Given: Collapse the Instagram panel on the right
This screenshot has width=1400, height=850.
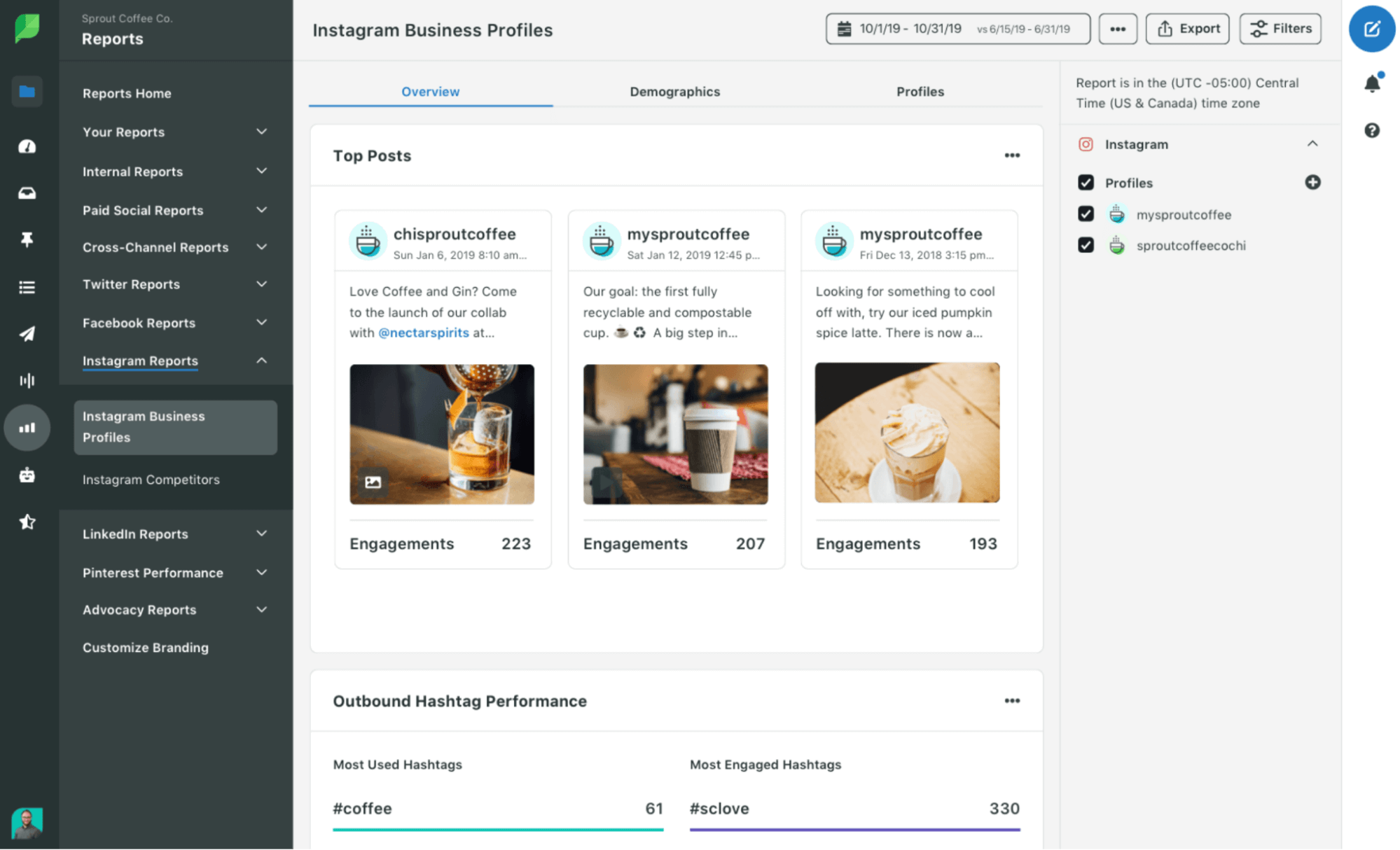Looking at the screenshot, I should coord(1314,144).
